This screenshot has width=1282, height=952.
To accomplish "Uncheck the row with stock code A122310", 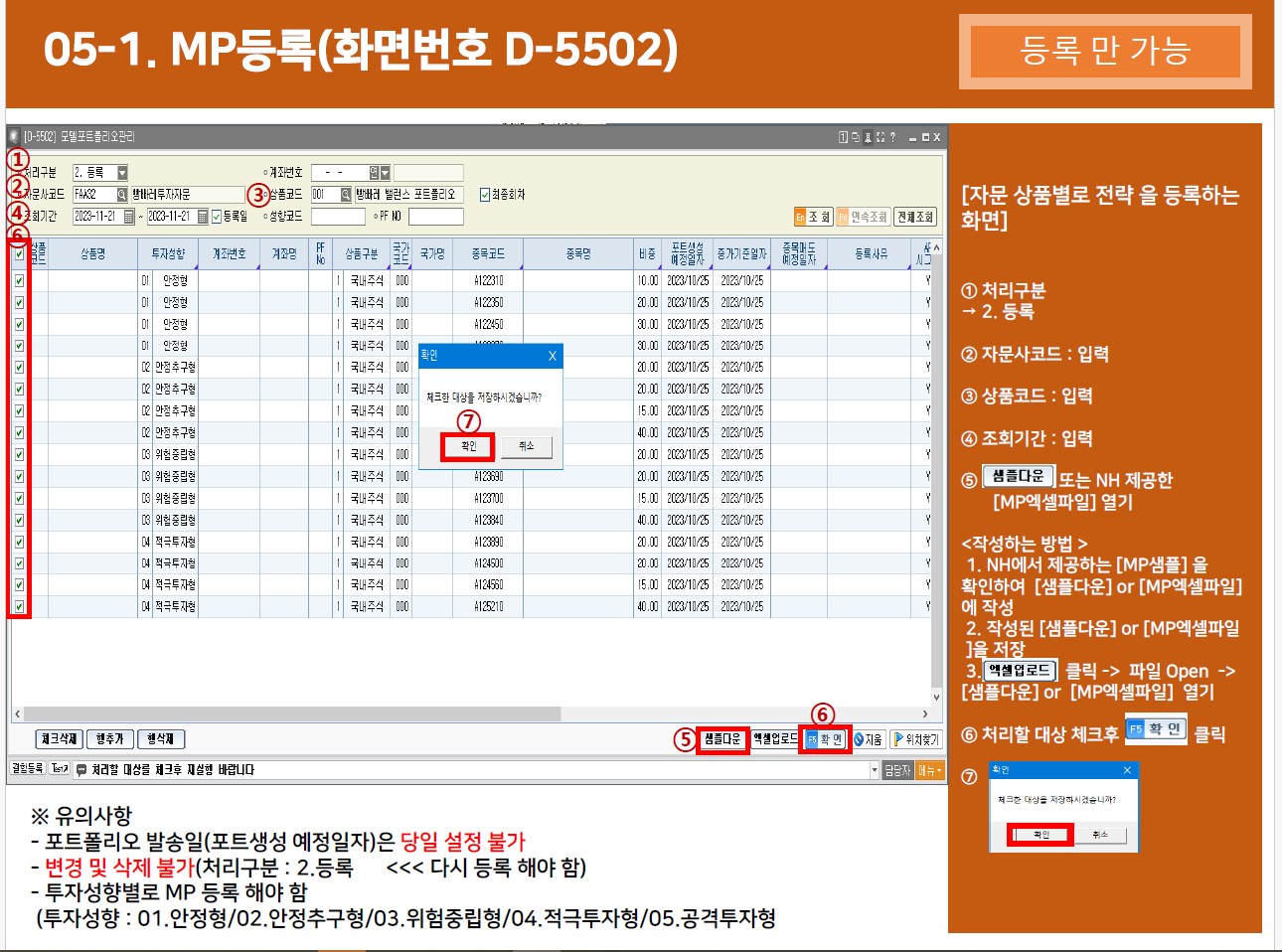I will tap(19, 281).
